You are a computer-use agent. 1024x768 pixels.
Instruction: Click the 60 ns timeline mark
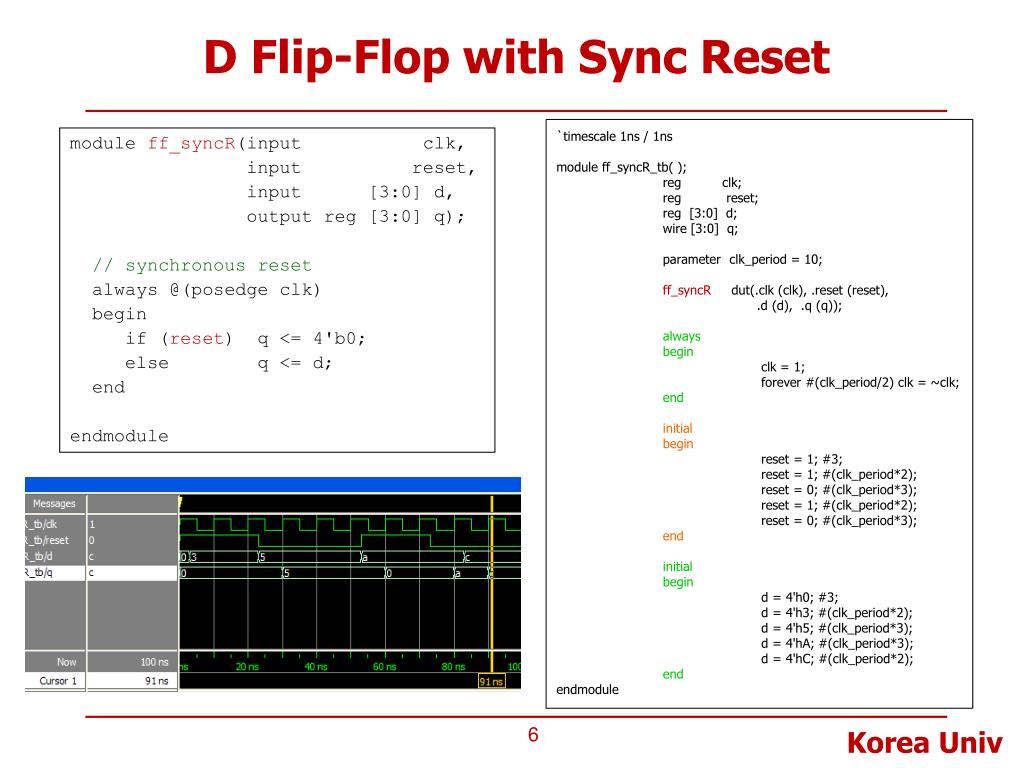(x=384, y=666)
